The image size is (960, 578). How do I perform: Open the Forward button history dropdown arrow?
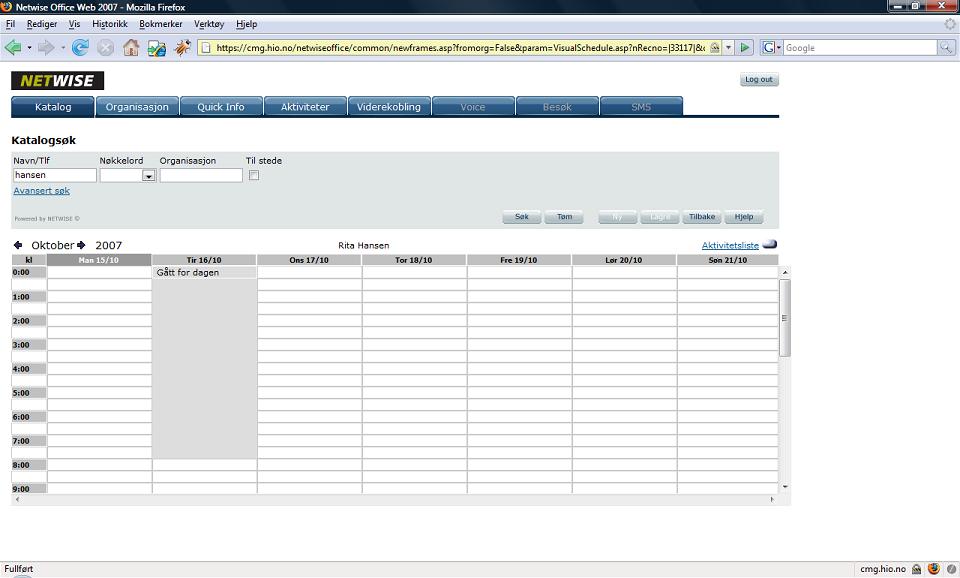[62, 48]
